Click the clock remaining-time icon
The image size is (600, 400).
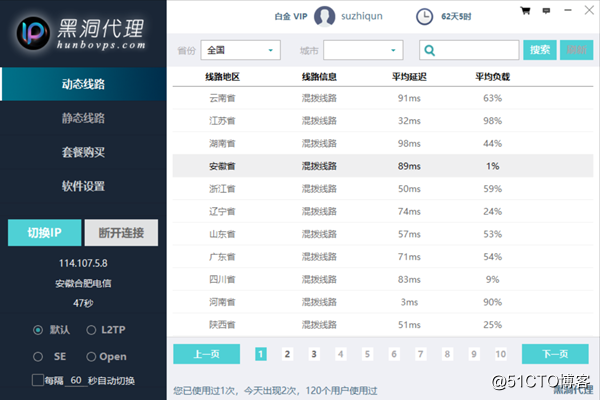coord(424,16)
